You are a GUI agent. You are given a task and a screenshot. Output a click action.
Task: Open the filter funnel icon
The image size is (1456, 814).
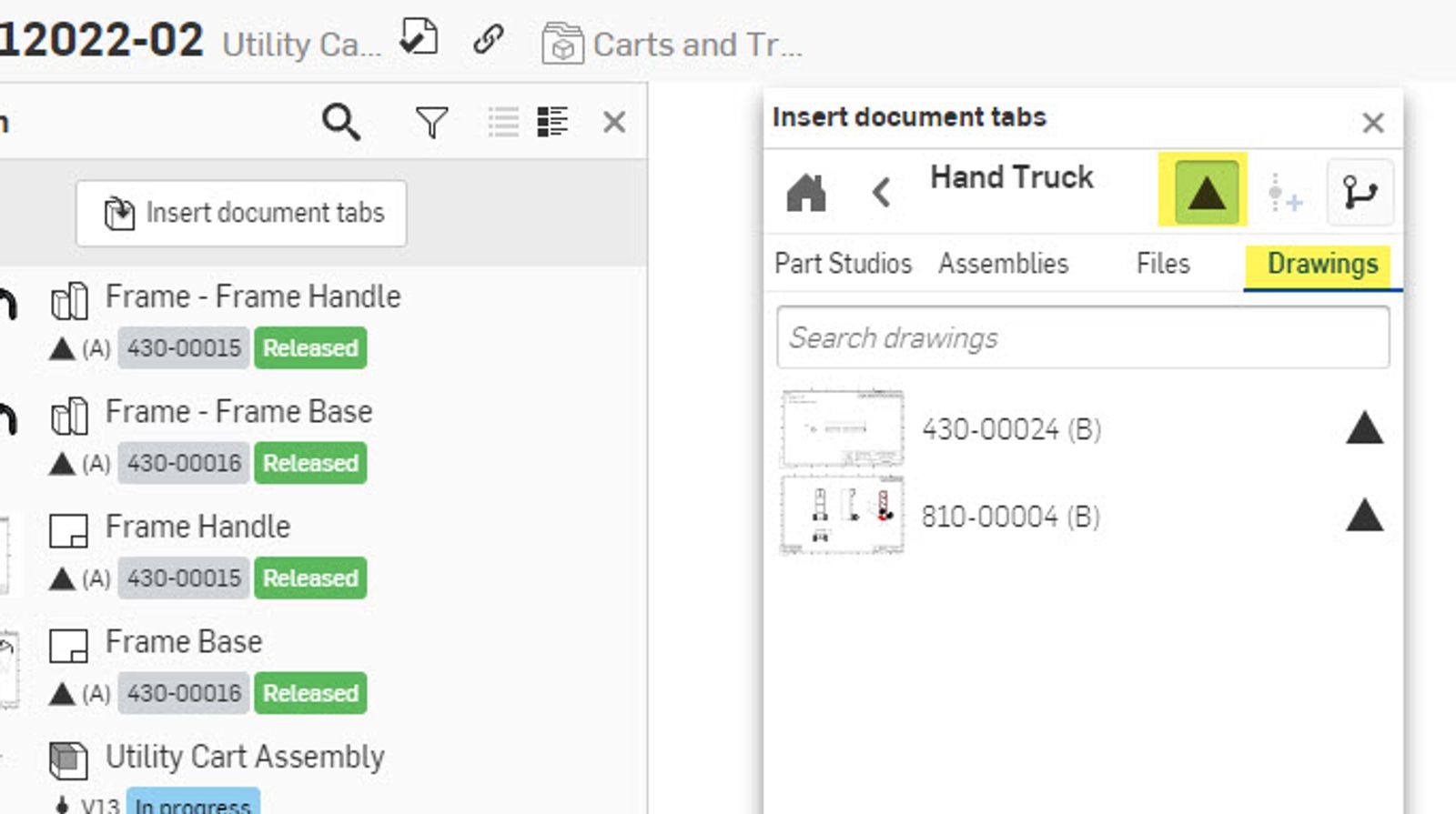(431, 122)
